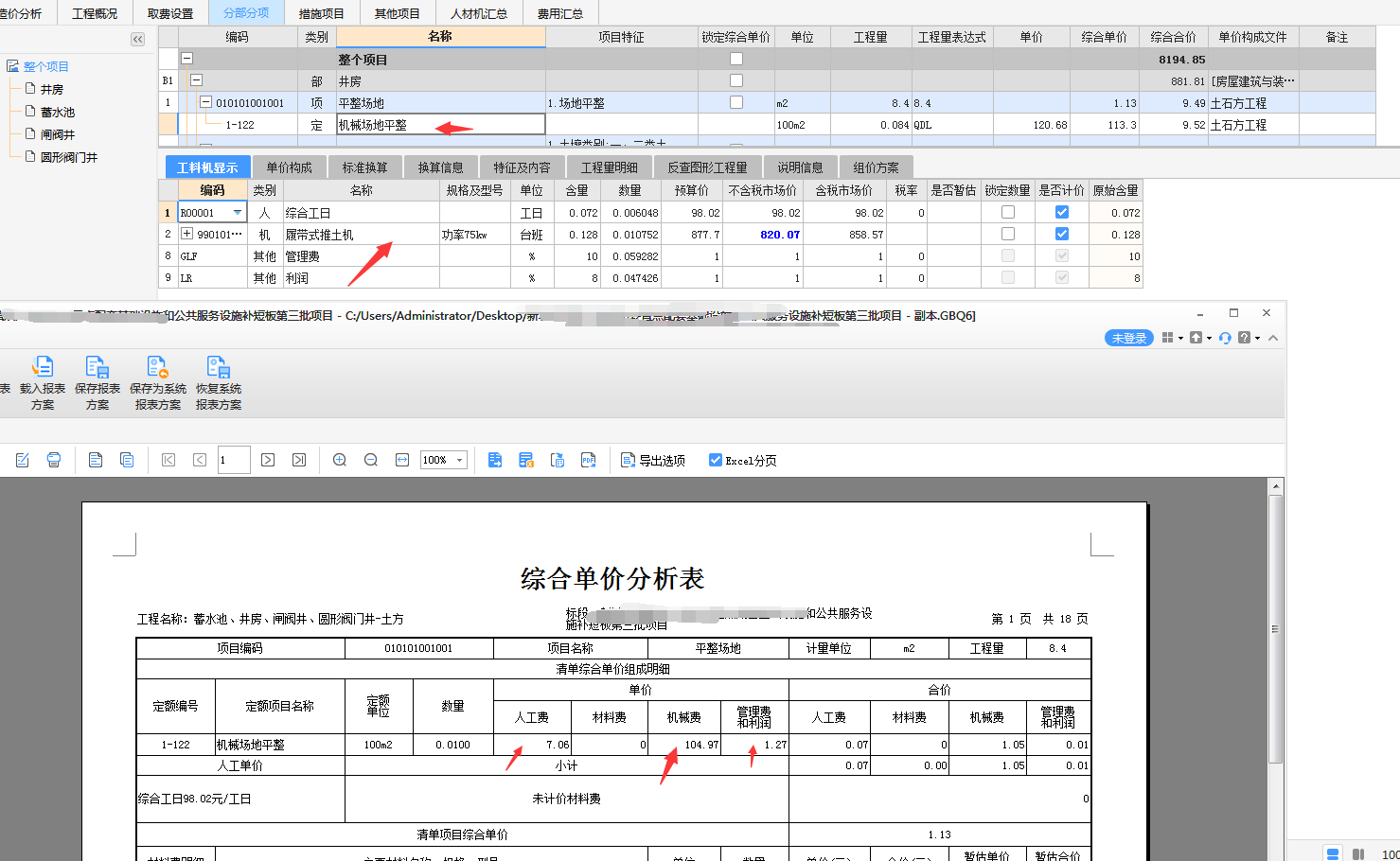
Task: Click the export to PDF icon
Action: point(589,460)
